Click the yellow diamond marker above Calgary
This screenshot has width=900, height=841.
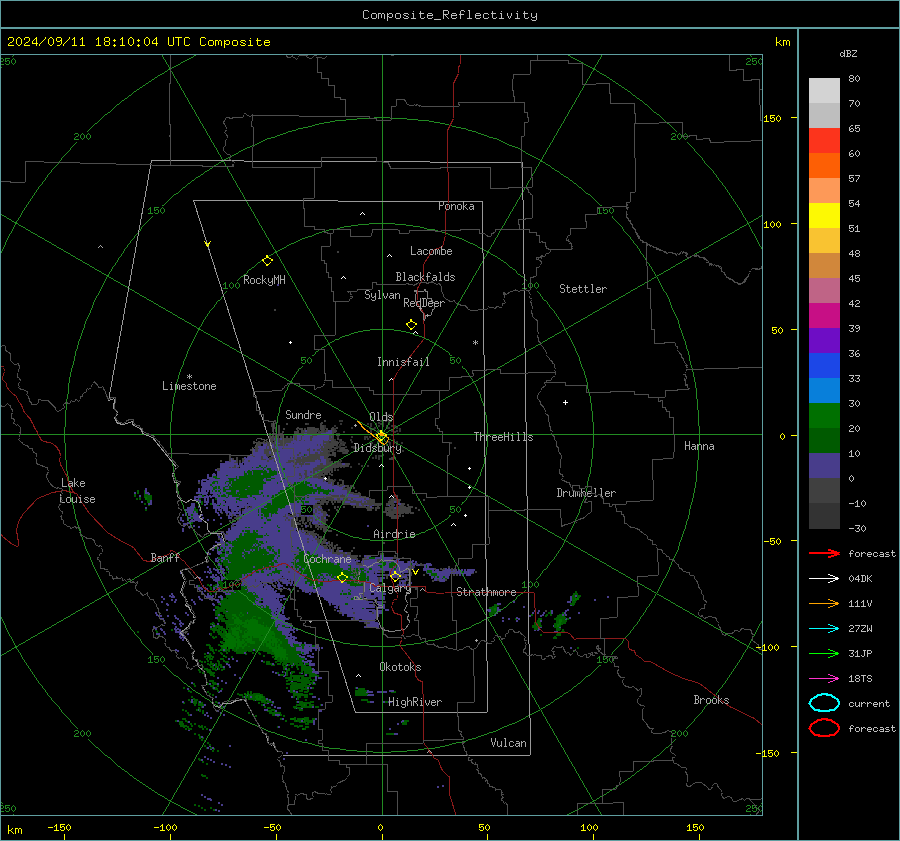pyautogui.click(x=395, y=576)
